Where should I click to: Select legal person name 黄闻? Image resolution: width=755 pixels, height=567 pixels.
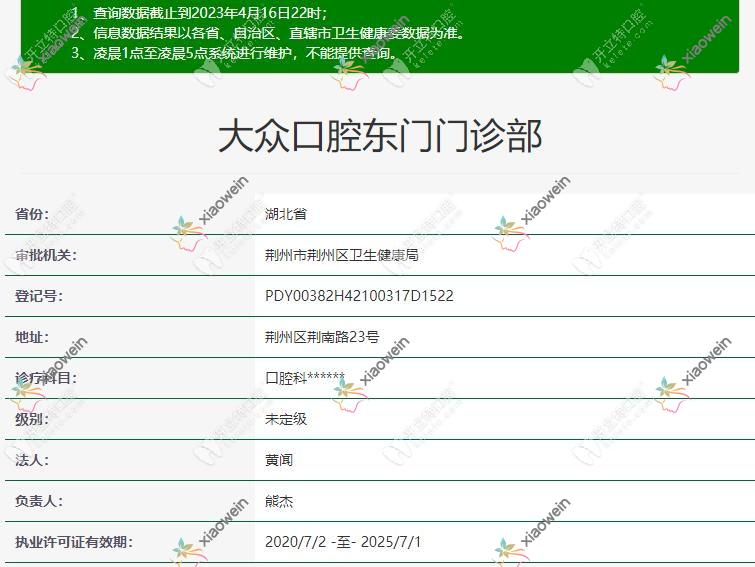coord(279,460)
